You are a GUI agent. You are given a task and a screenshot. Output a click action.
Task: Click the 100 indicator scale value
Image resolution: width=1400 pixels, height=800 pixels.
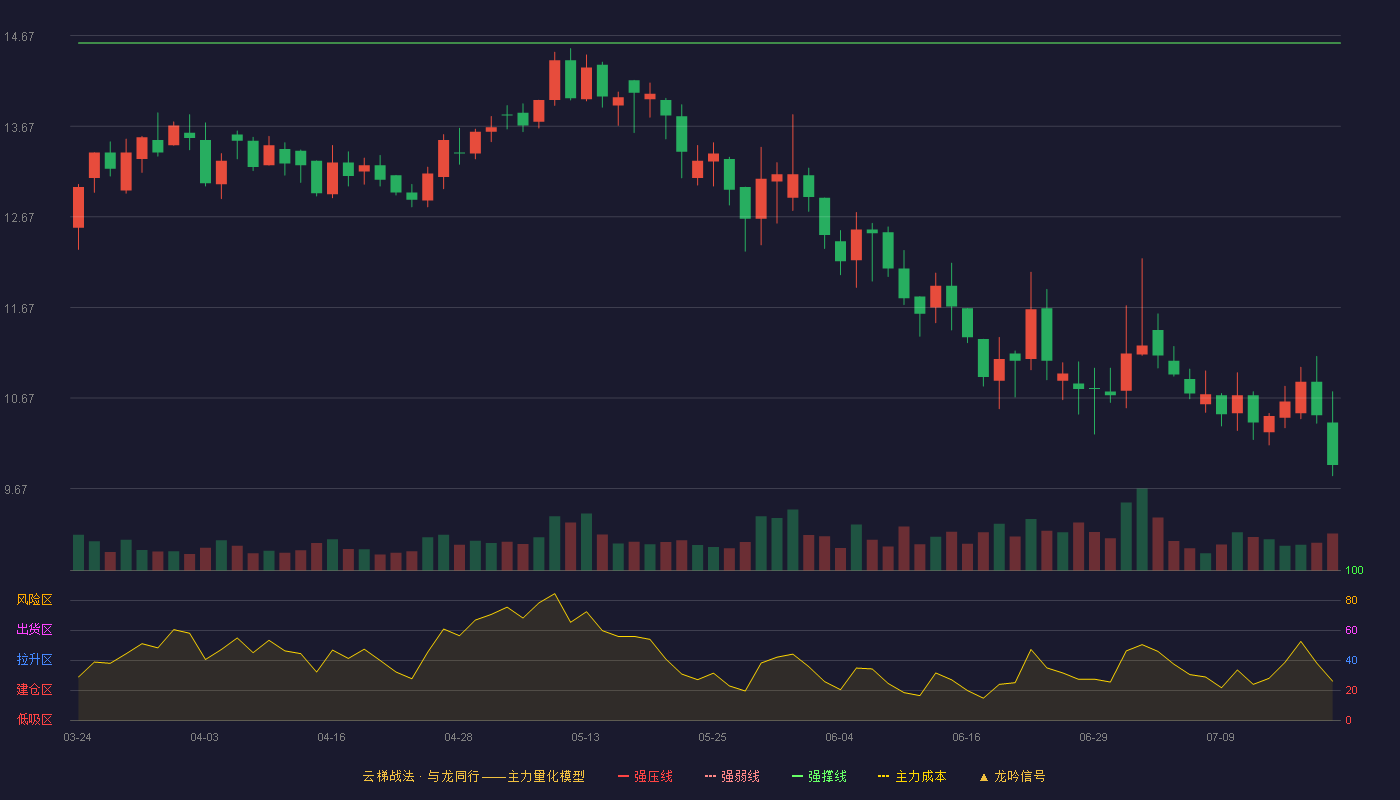pos(1354,571)
